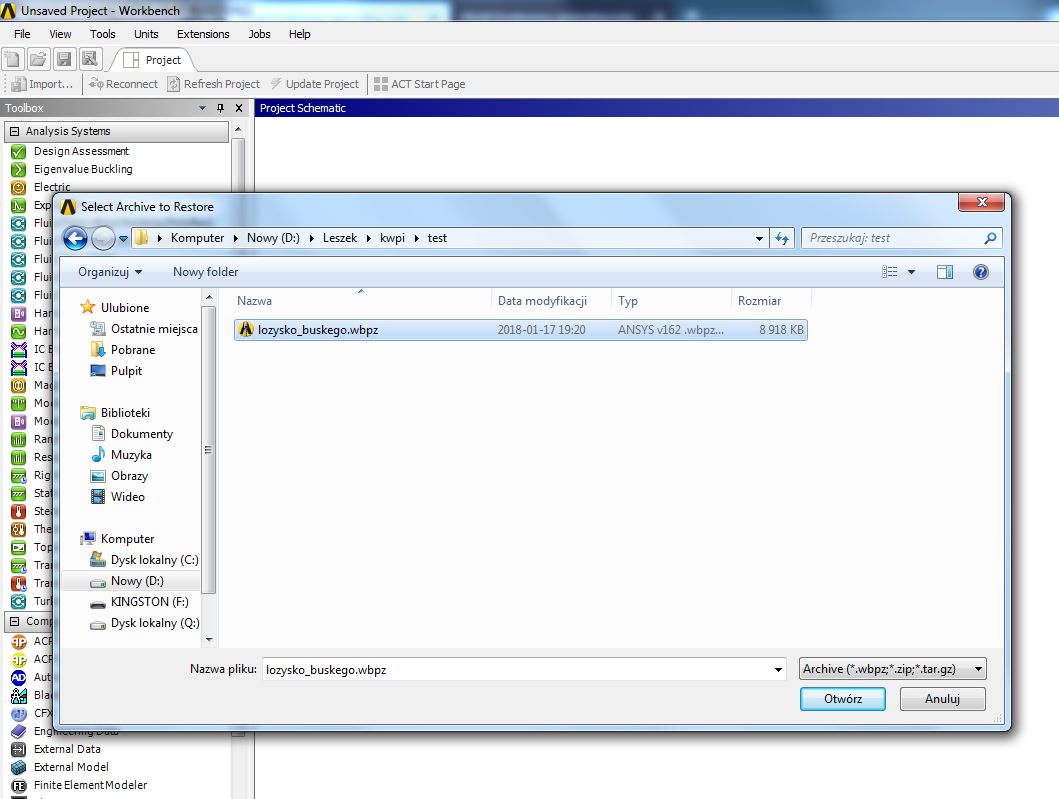The image size is (1059, 799).
Task: Select External Model component
Action: (71, 767)
